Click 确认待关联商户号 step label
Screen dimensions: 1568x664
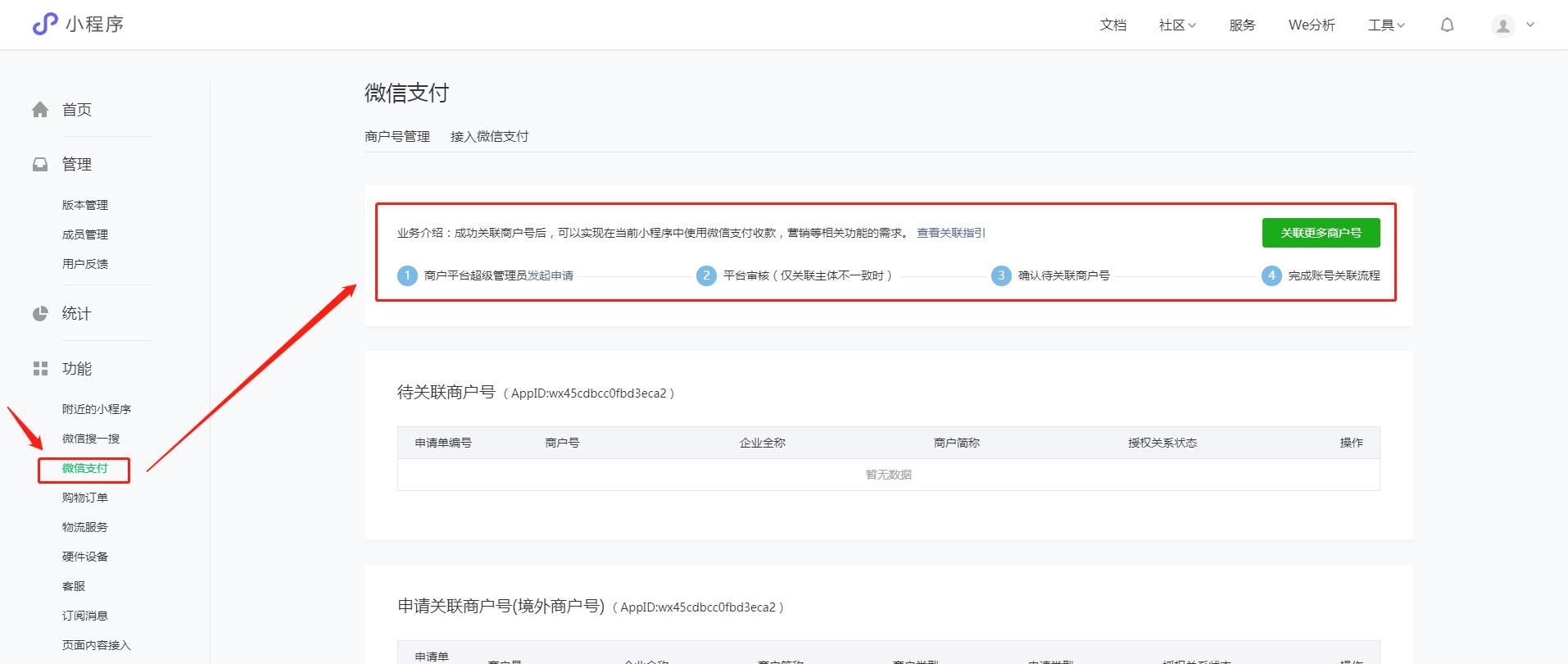[1064, 275]
